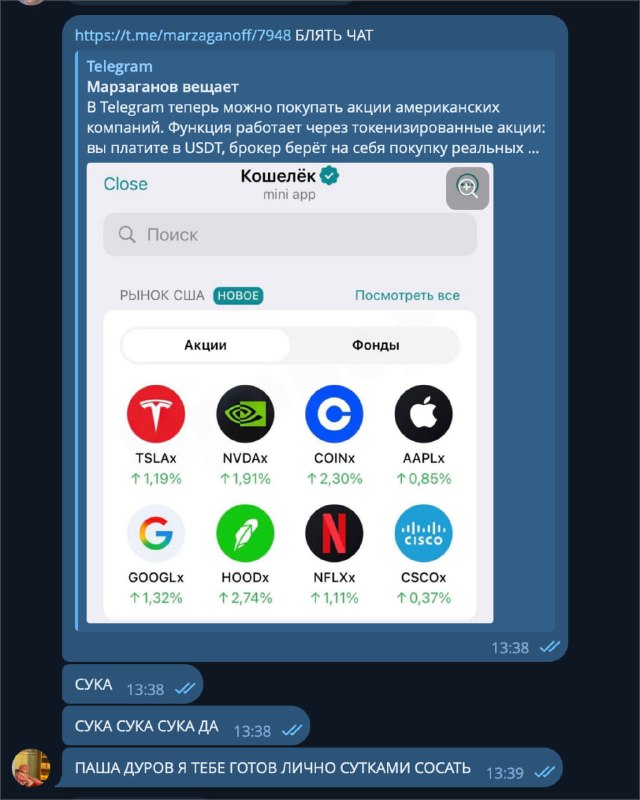Tap the Apple AAPLx stock icon
This screenshot has height=800, width=640.
click(424, 414)
